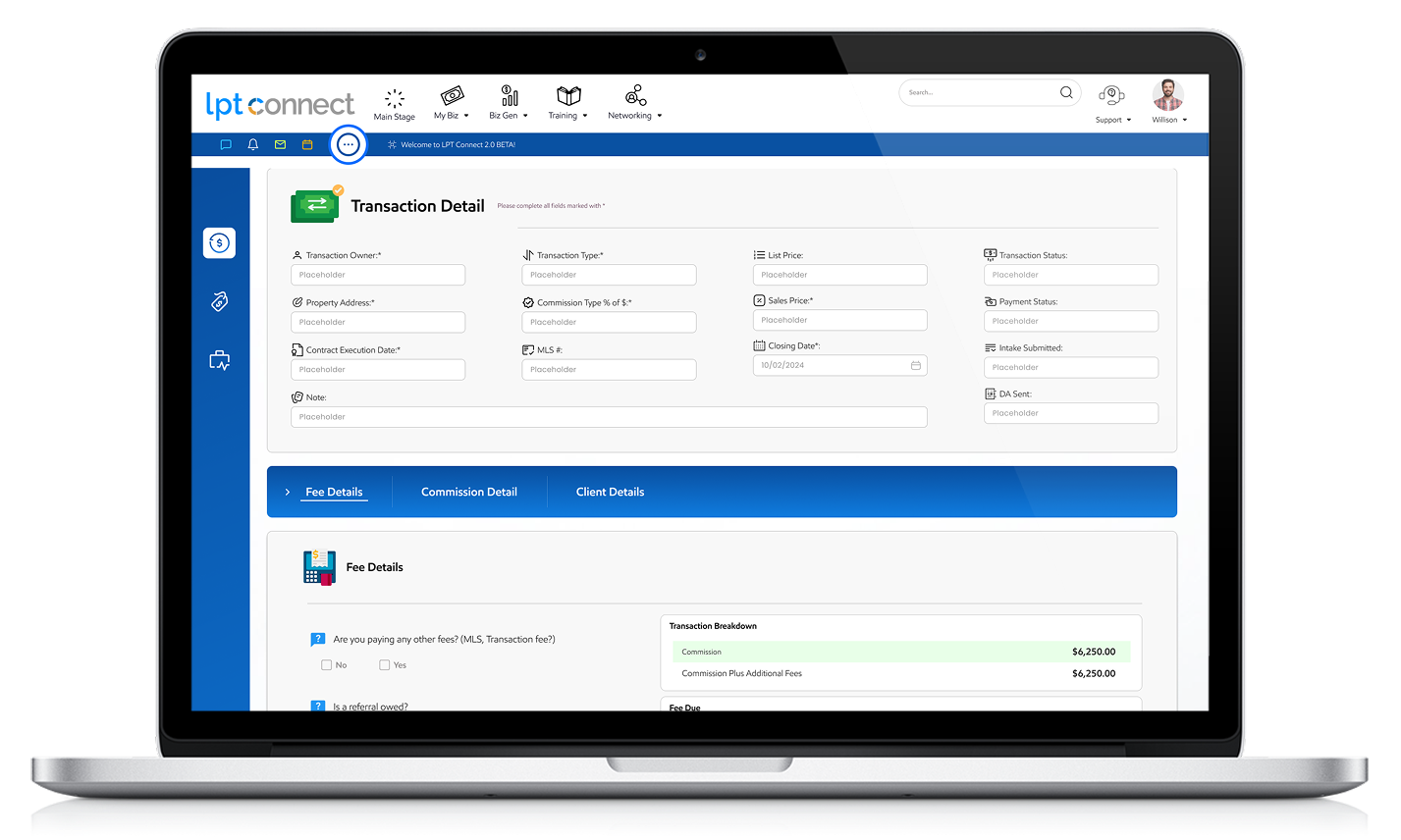Click the Sales Price field
This screenshot has height=840, width=1401.
(x=840, y=320)
